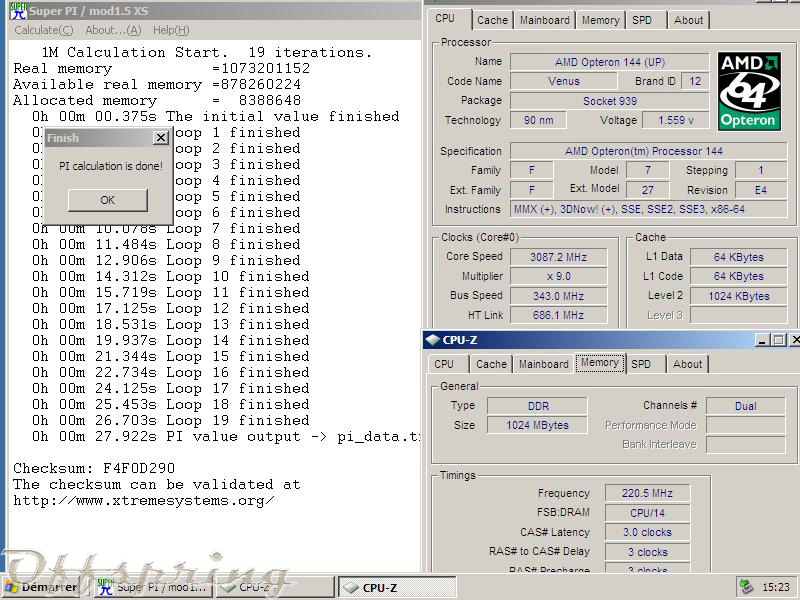Click the system tray network icon
This screenshot has width=800, height=600.
(x=746, y=587)
